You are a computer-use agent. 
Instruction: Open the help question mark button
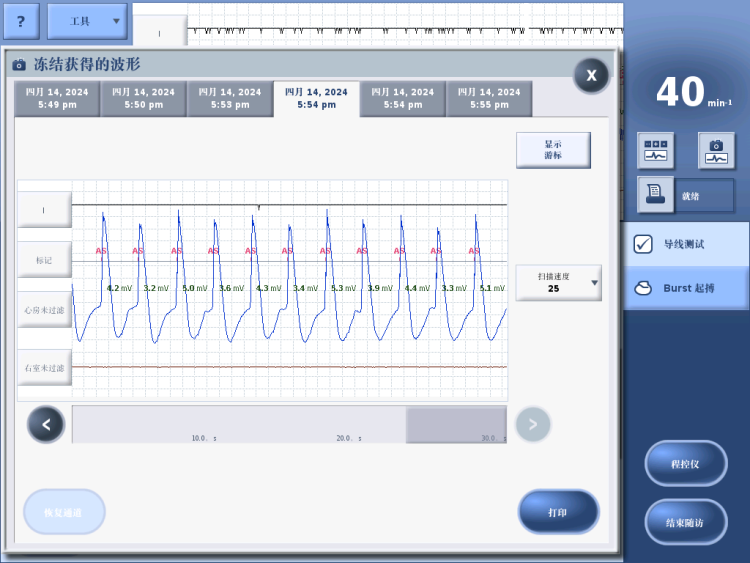tap(21, 20)
